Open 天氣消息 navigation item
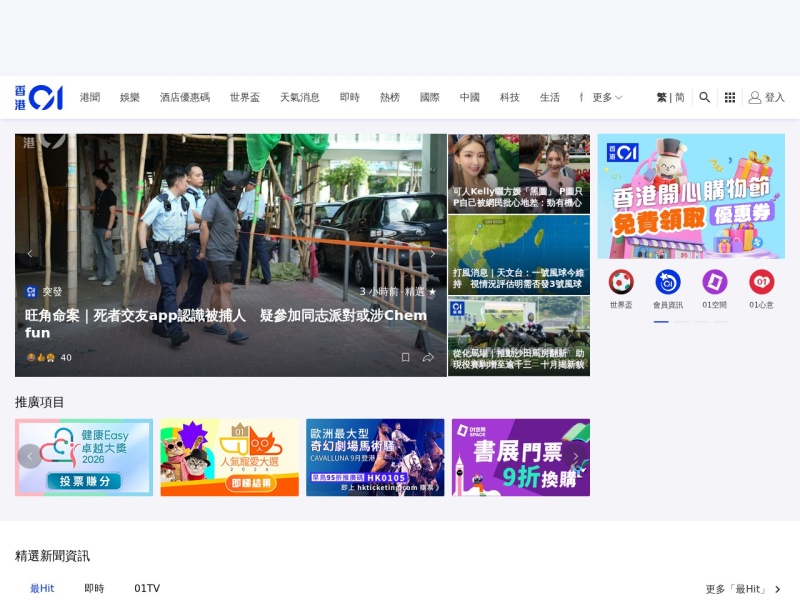Screen dimensions: 800x600 299,97
